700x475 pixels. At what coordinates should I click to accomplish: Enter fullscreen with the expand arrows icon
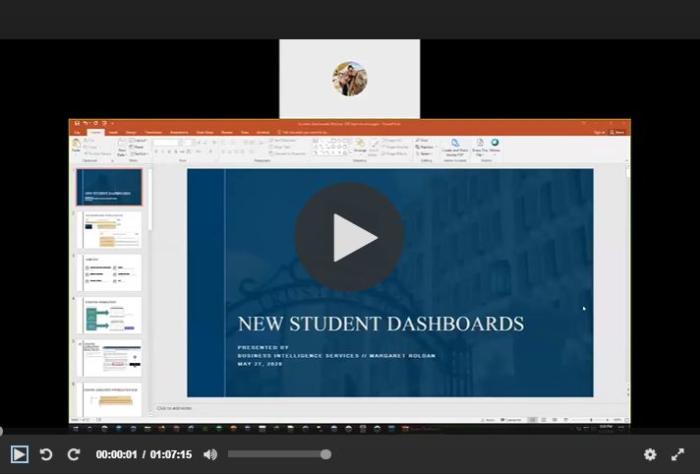(x=678, y=454)
